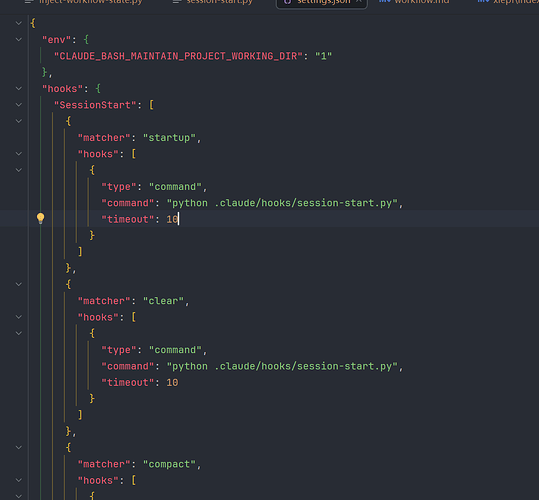Click "matcher" key on the clear line
The width and height of the screenshot is (539, 500).
click(x=104, y=301)
